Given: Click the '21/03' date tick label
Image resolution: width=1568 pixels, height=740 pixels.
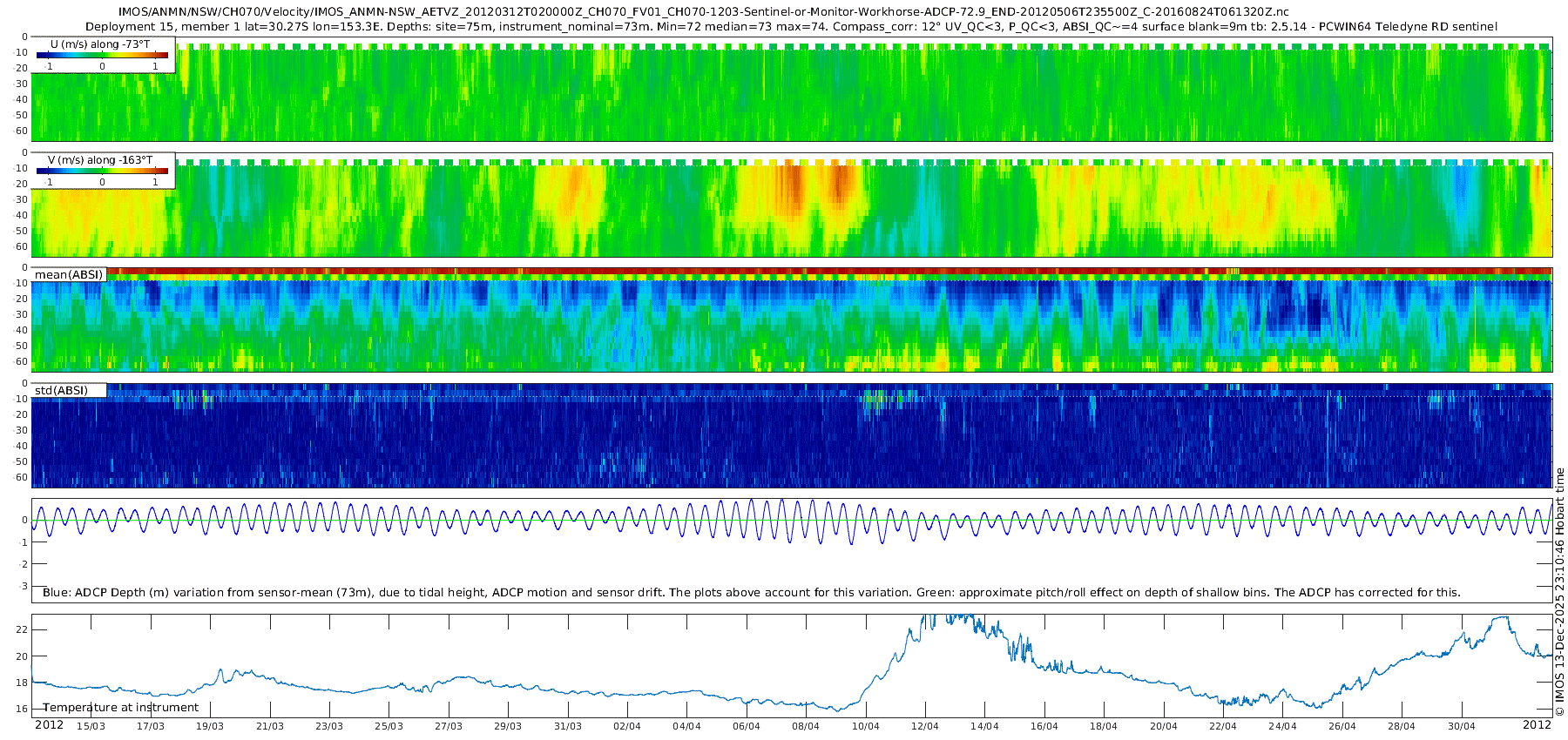Looking at the screenshot, I should tap(270, 726).
